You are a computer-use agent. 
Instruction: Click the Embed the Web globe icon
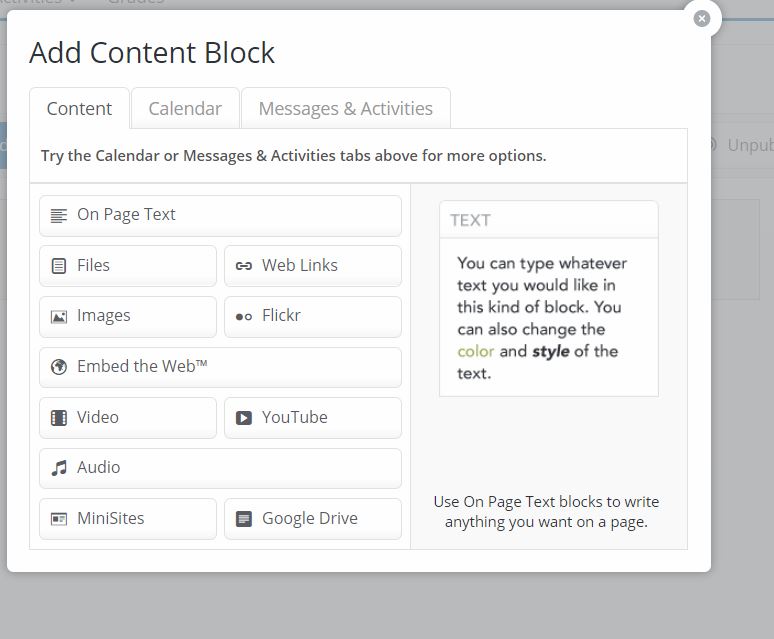pos(59,367)
